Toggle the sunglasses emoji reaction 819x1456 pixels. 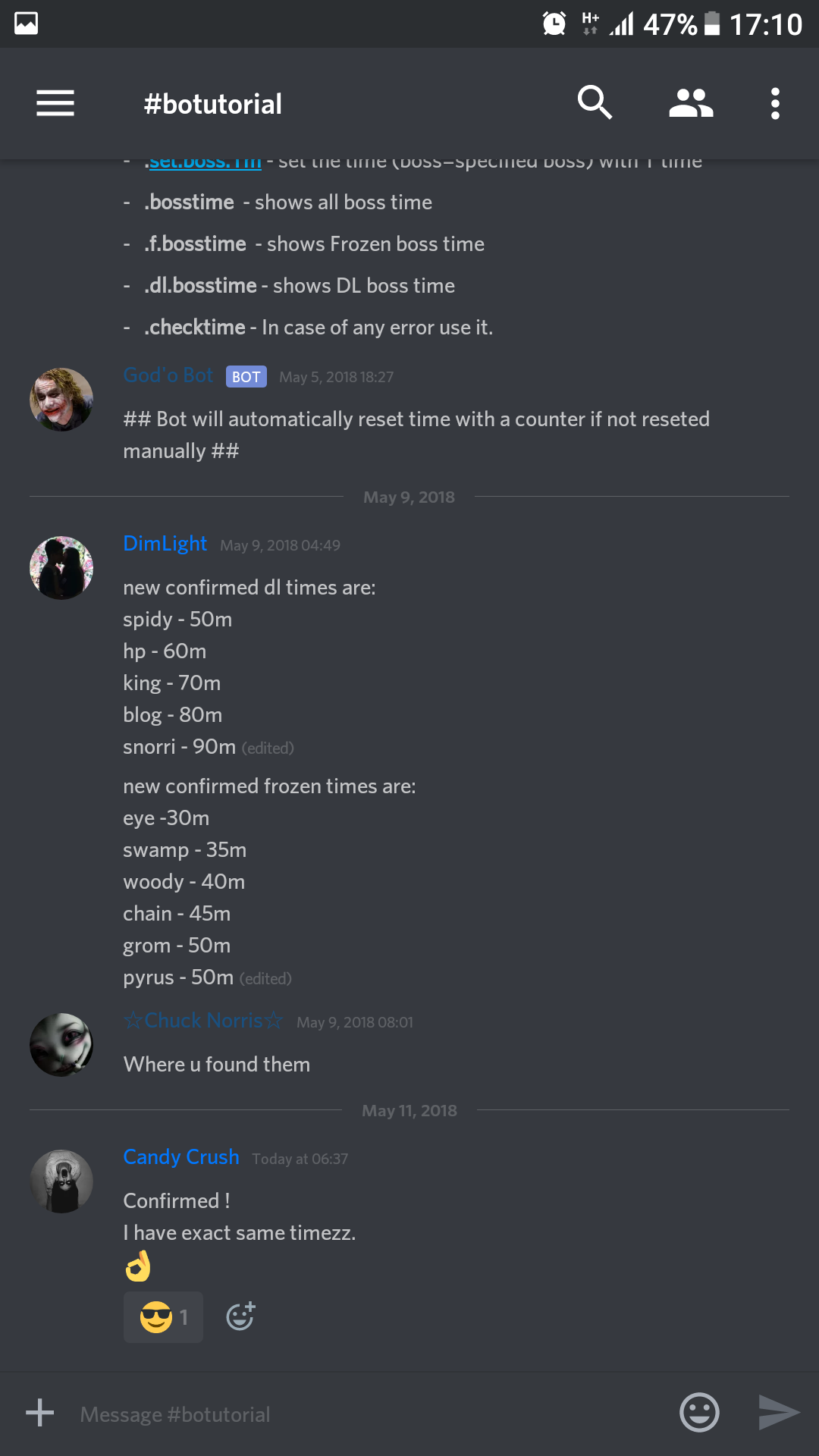pos(163,1317)
